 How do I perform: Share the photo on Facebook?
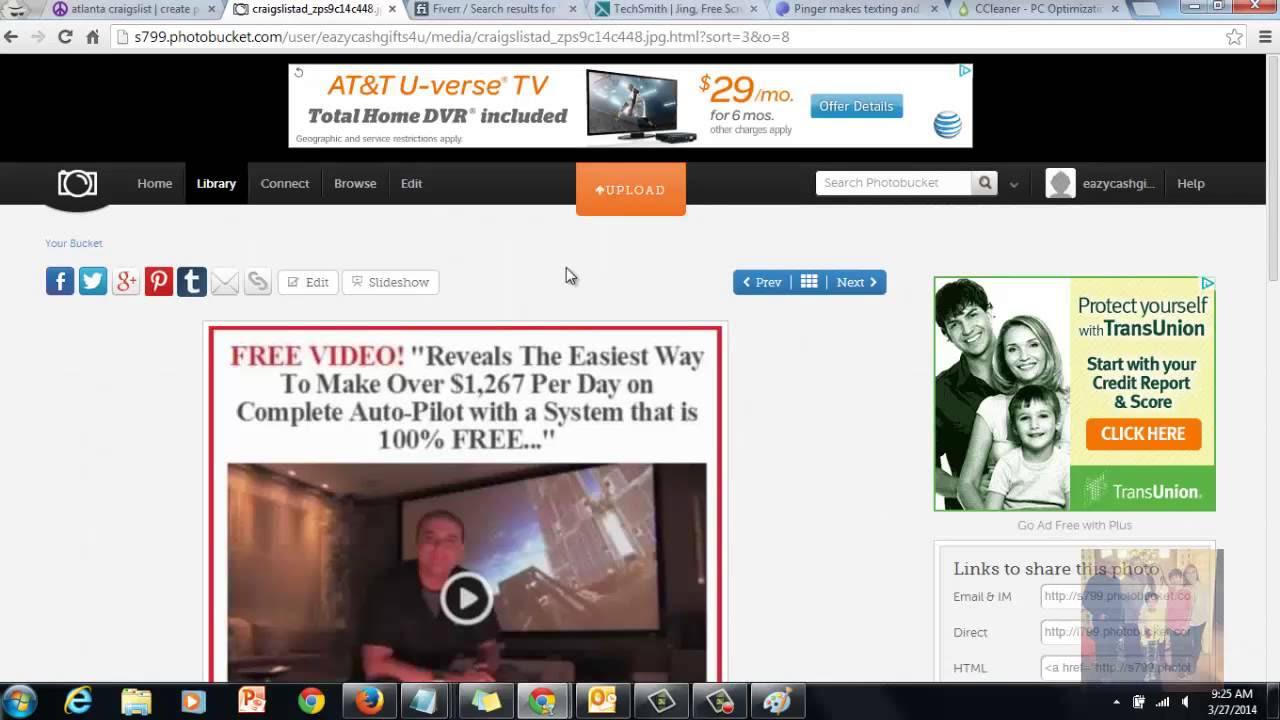coord(60,281)
